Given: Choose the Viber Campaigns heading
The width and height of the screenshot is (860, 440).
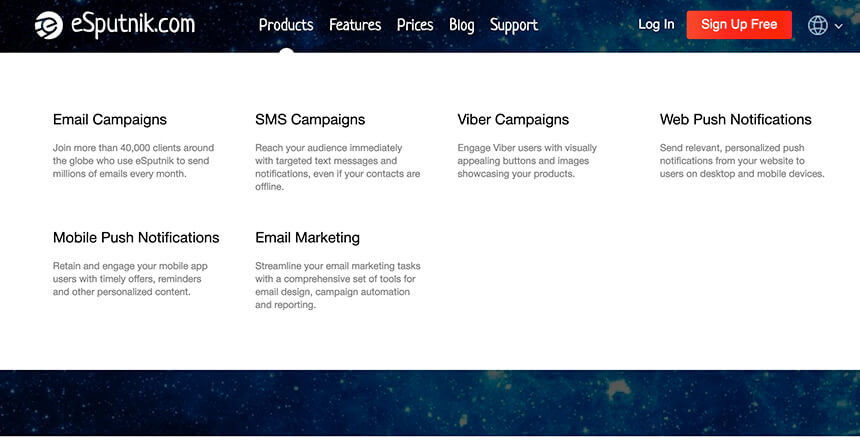Looking at the screenshot, I should pyautogui.click(x=513, y=120).
